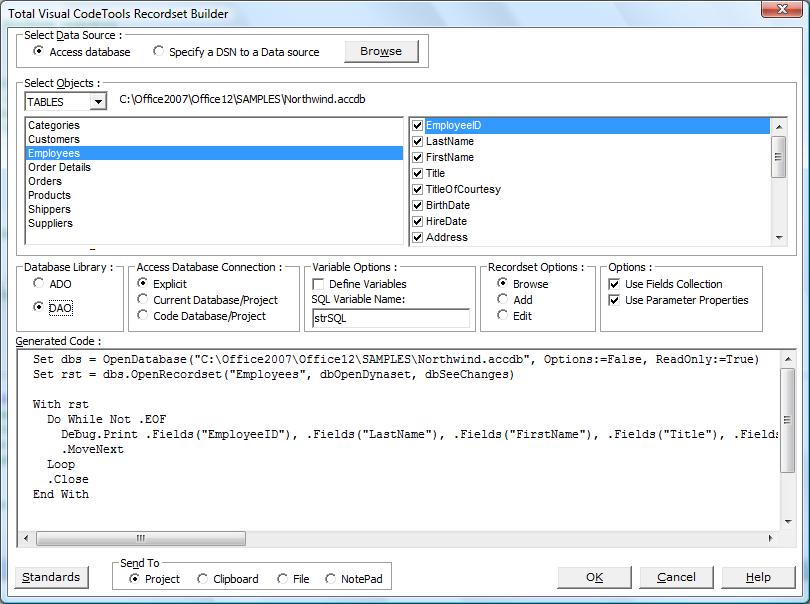Uncheck Use Fields Collection option
This screenshot has width=810, height=604.
pos(615,284)
